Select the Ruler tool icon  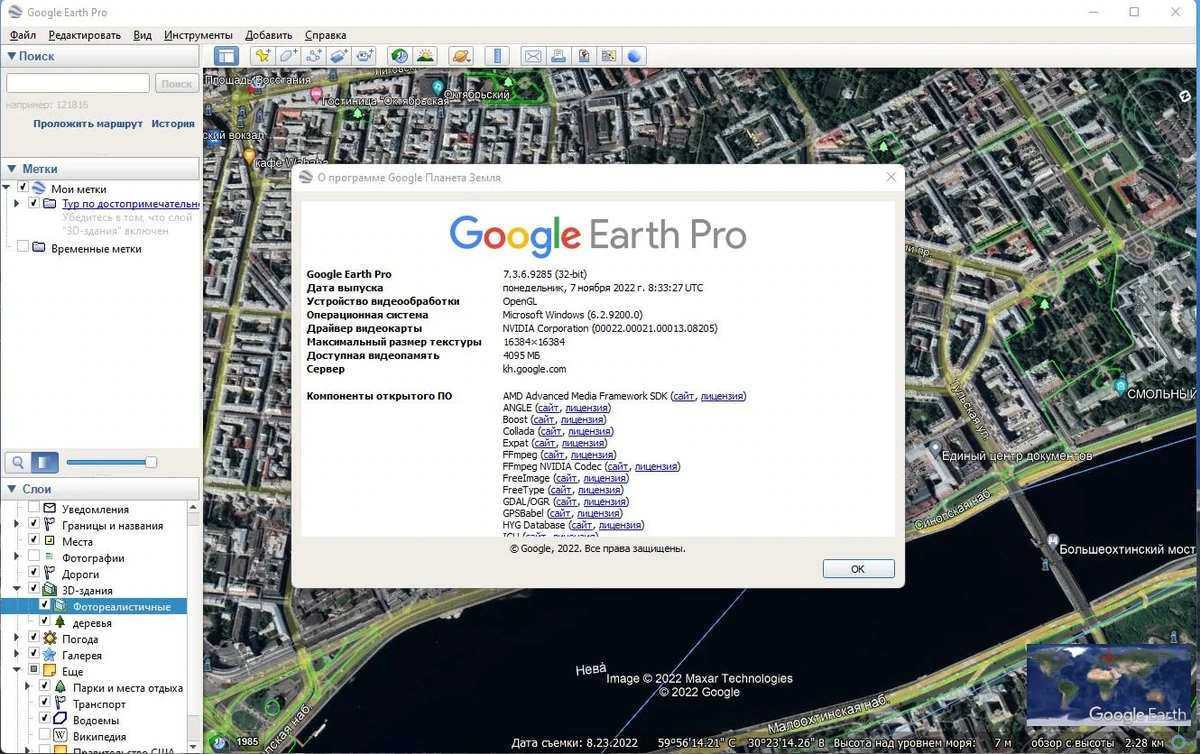click(497, 56)
